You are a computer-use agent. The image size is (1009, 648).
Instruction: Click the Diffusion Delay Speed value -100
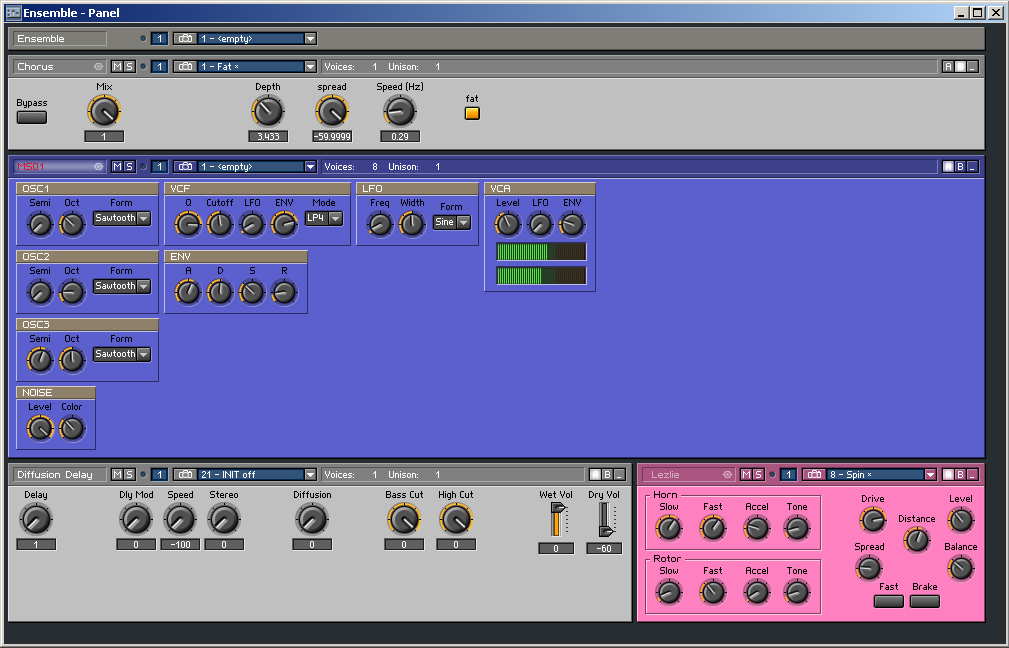pos(180,544)
